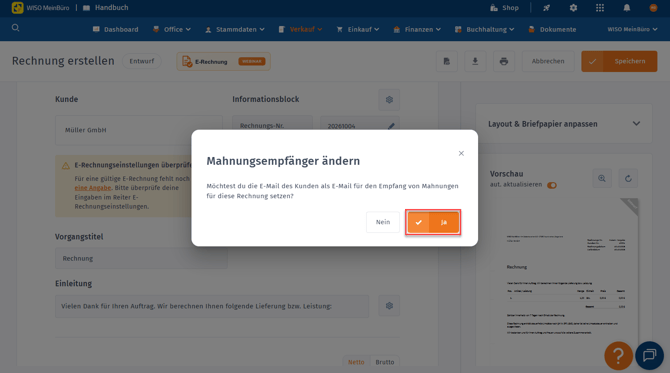The width and height of the screenshot is (670, 373).
Task: Click the Entwurf status badge
Action: 142,61
